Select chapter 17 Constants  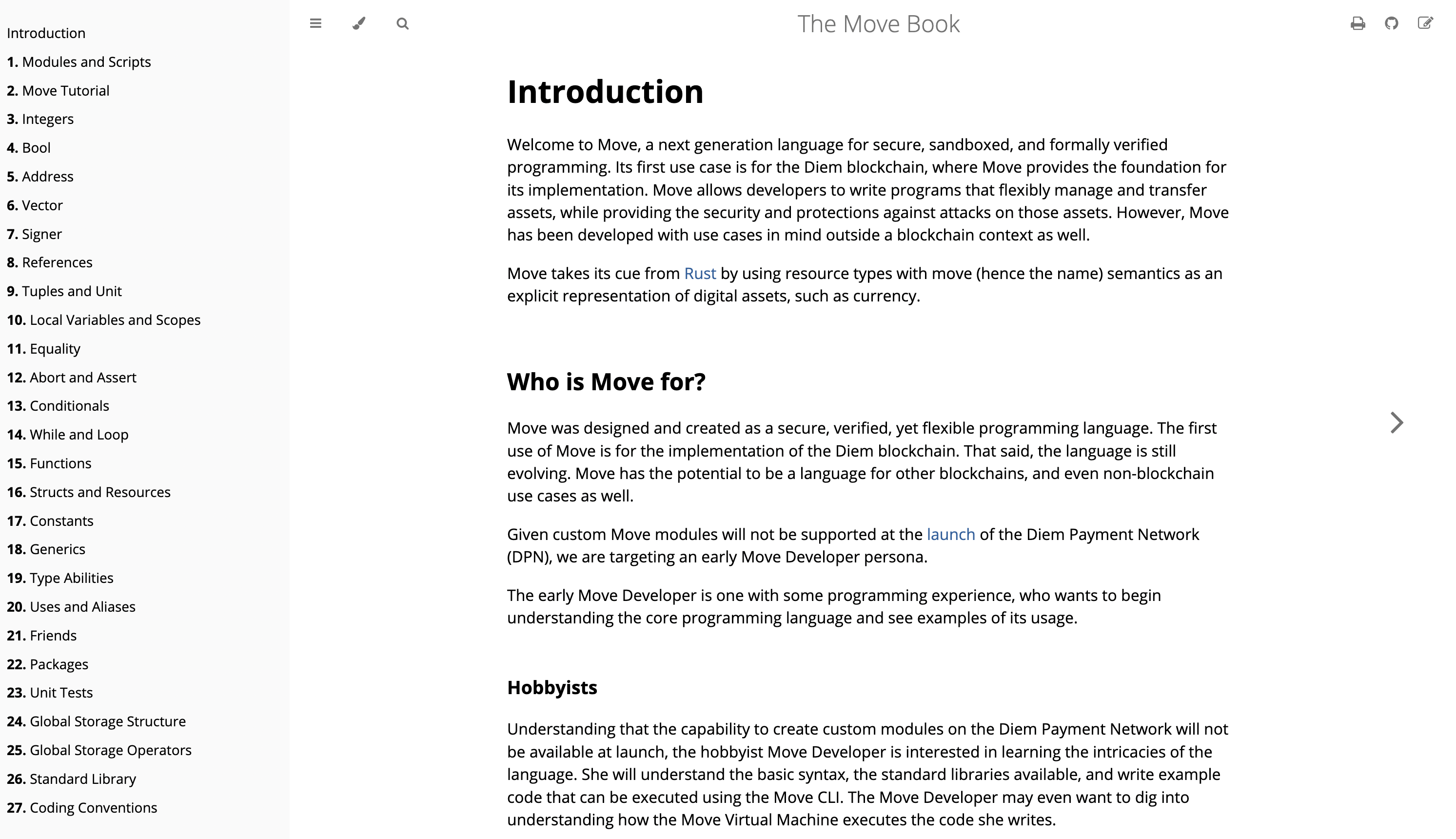coord(50,521)
